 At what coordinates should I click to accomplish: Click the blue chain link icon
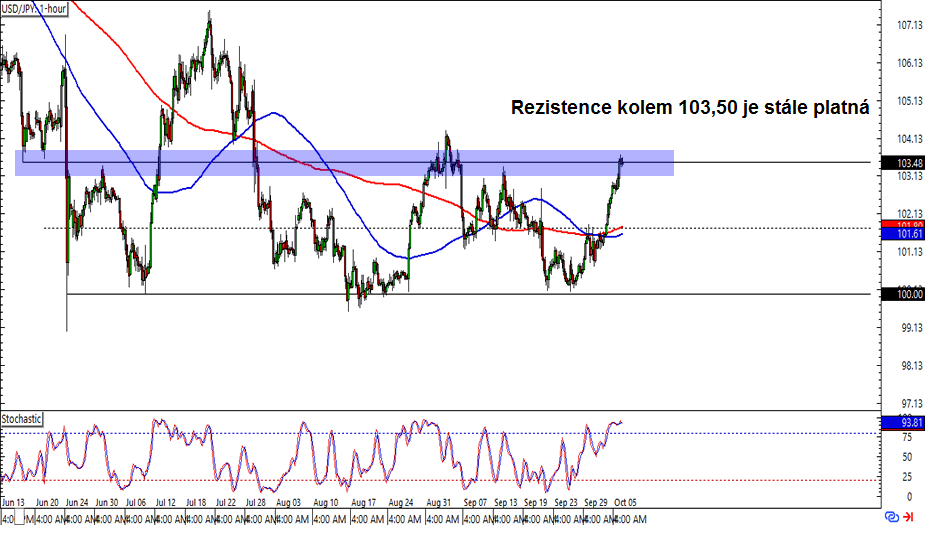[891, 517]
